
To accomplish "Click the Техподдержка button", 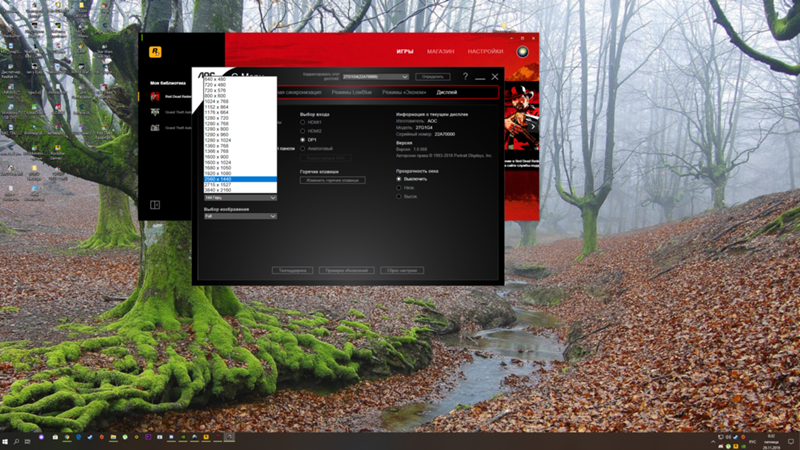I will (292, 270).
